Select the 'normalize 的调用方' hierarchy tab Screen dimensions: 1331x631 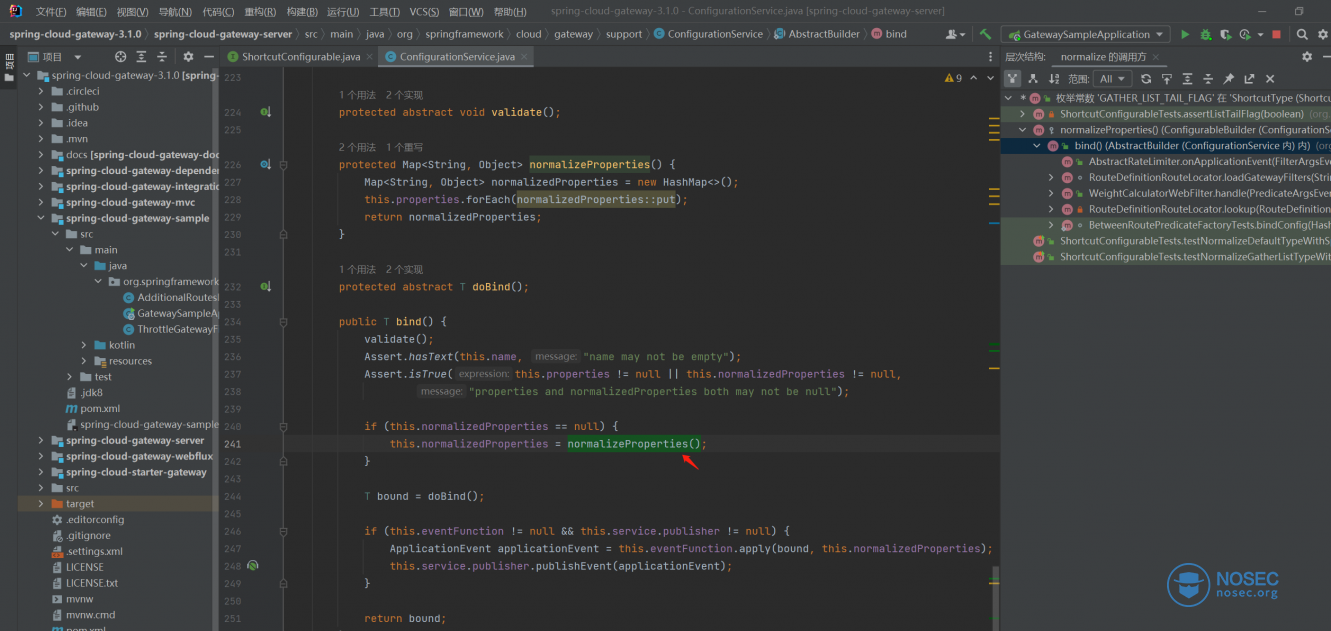pos(1111,57)
